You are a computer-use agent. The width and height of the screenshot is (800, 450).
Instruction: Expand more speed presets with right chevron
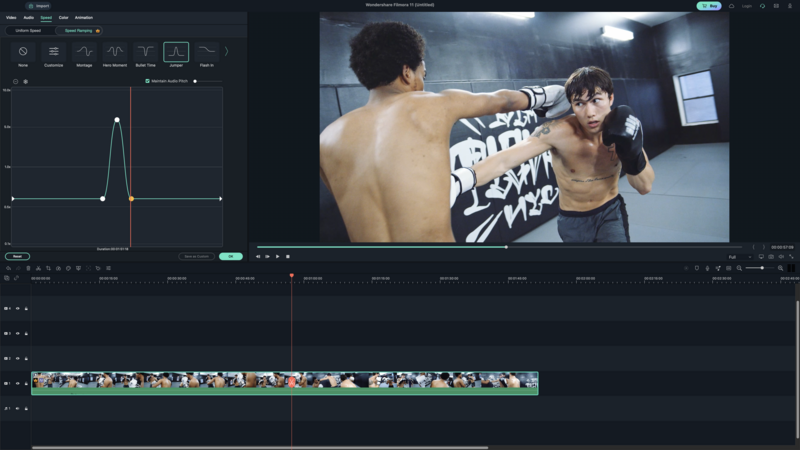click(227, 52)
